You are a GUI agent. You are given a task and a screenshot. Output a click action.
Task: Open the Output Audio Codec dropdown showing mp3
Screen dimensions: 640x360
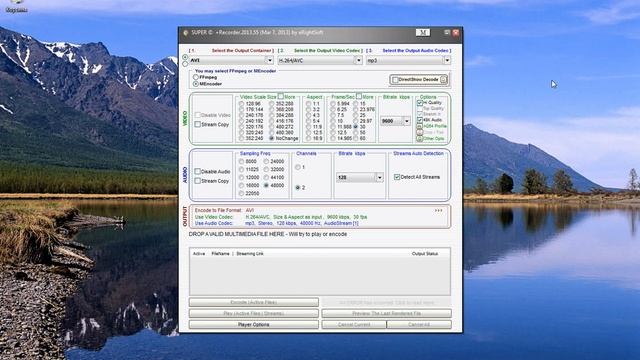click(x=408, y=60)
